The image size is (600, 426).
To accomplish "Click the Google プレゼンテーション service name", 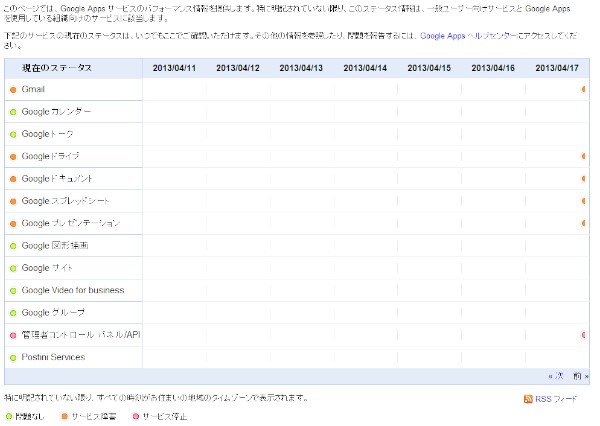I will (71, 223).
